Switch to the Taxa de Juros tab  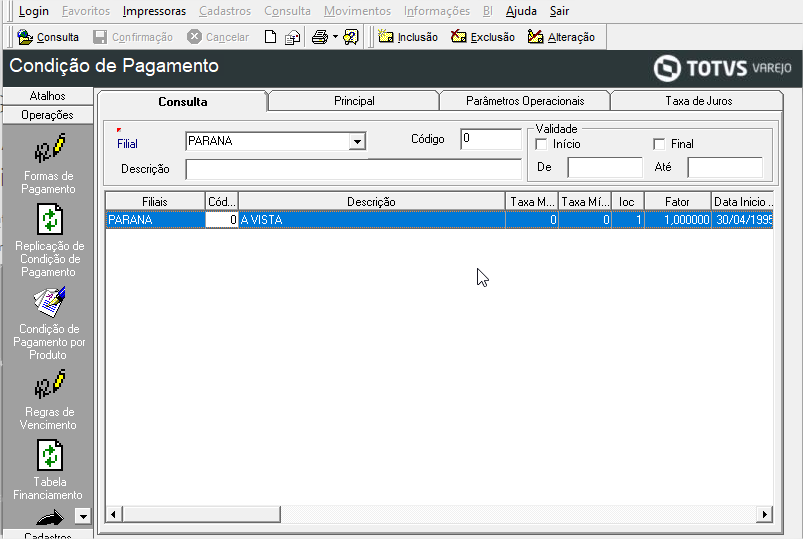(x=698, y=101)
